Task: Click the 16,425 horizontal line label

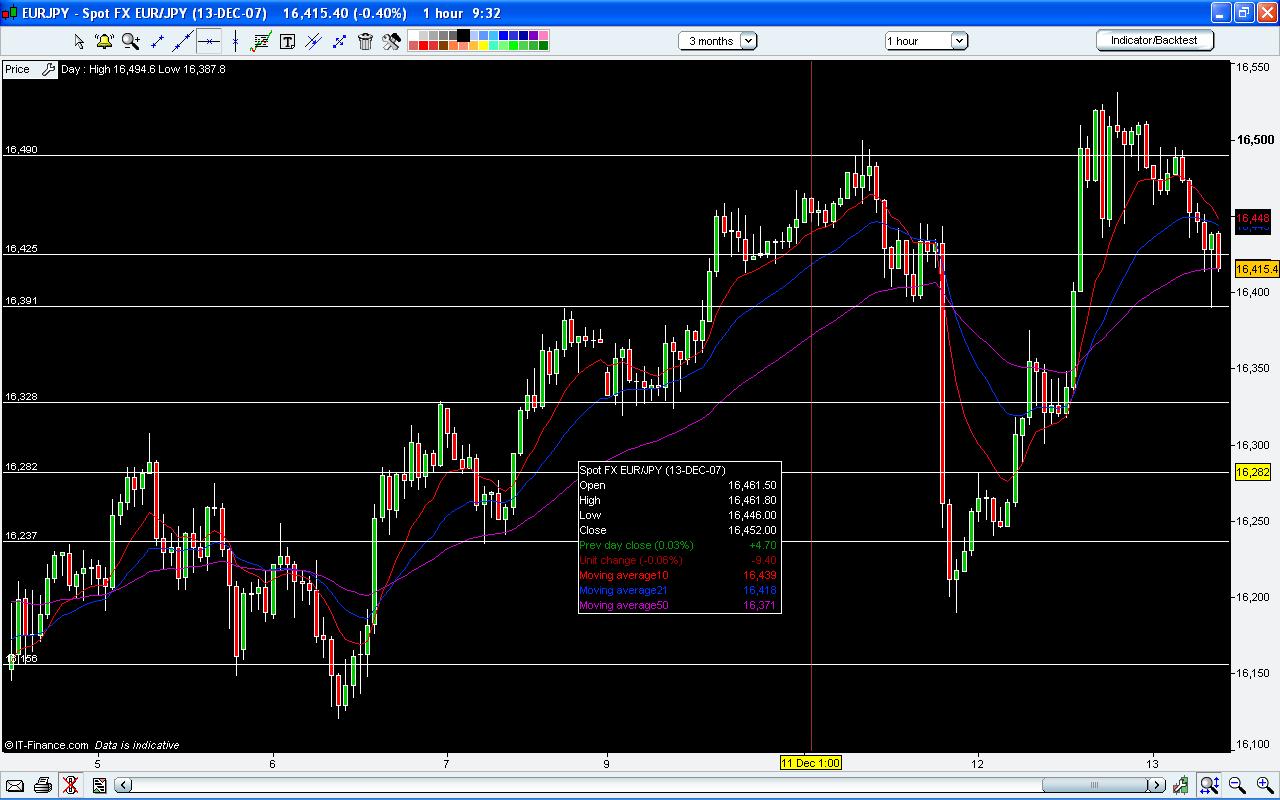Action: [21, 248]
